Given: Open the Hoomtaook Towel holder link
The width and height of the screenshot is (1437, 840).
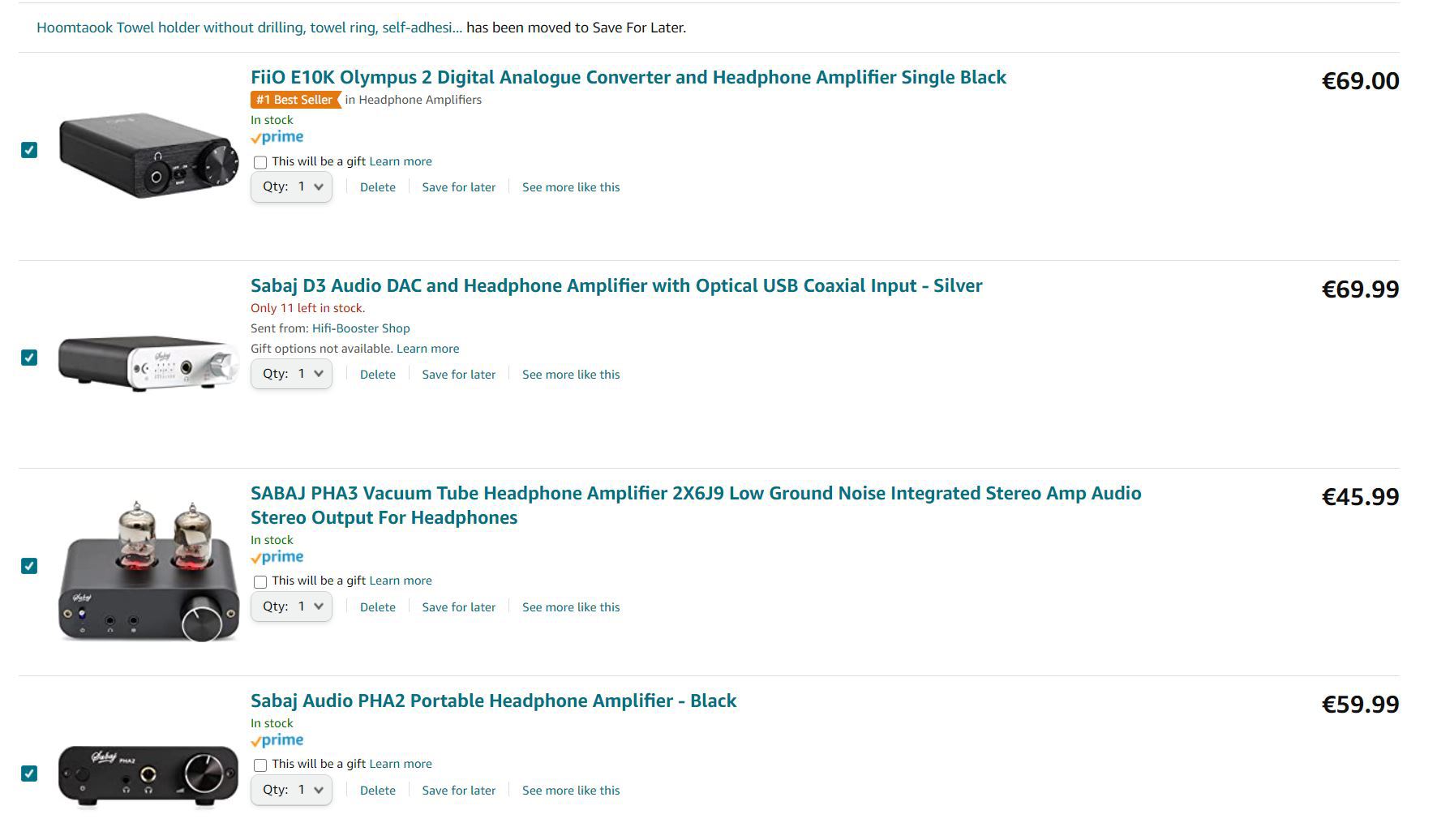Looking at the screenshot, I should point(249,28).
